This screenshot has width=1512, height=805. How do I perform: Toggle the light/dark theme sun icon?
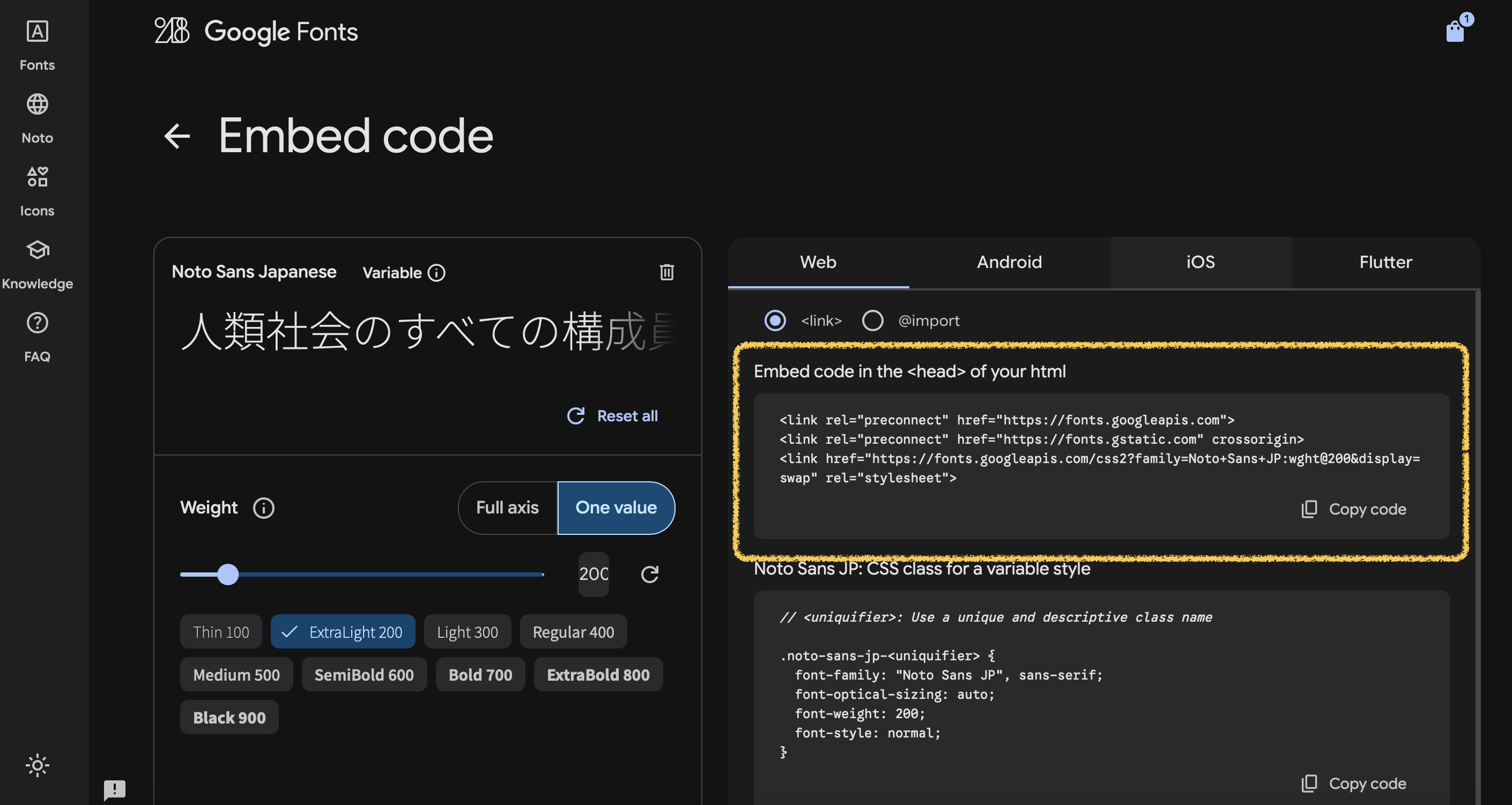pos(37,765)
